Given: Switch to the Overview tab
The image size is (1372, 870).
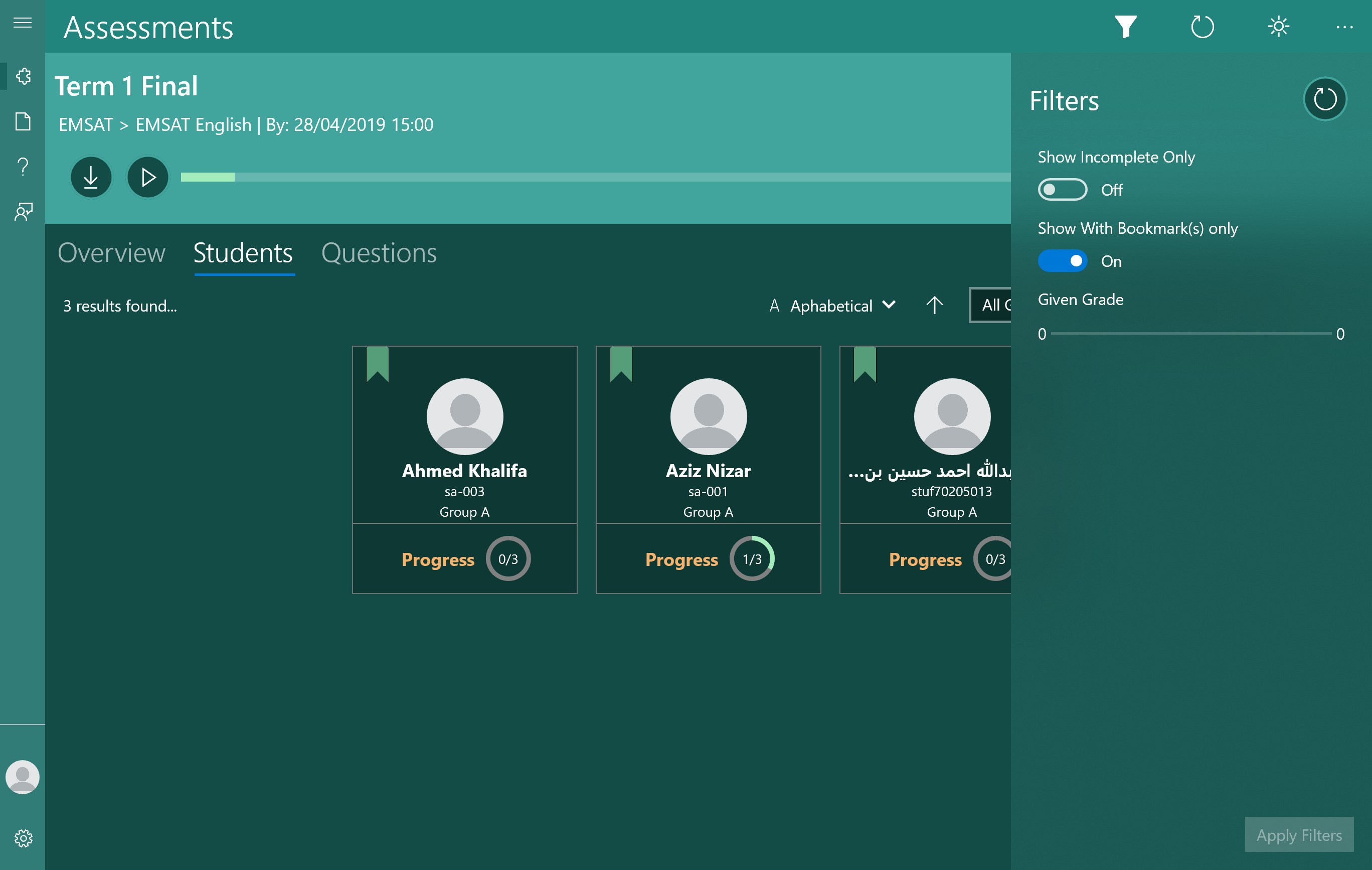Looking at the screenshot, I should pyautogui.click(x=112, y=252).
